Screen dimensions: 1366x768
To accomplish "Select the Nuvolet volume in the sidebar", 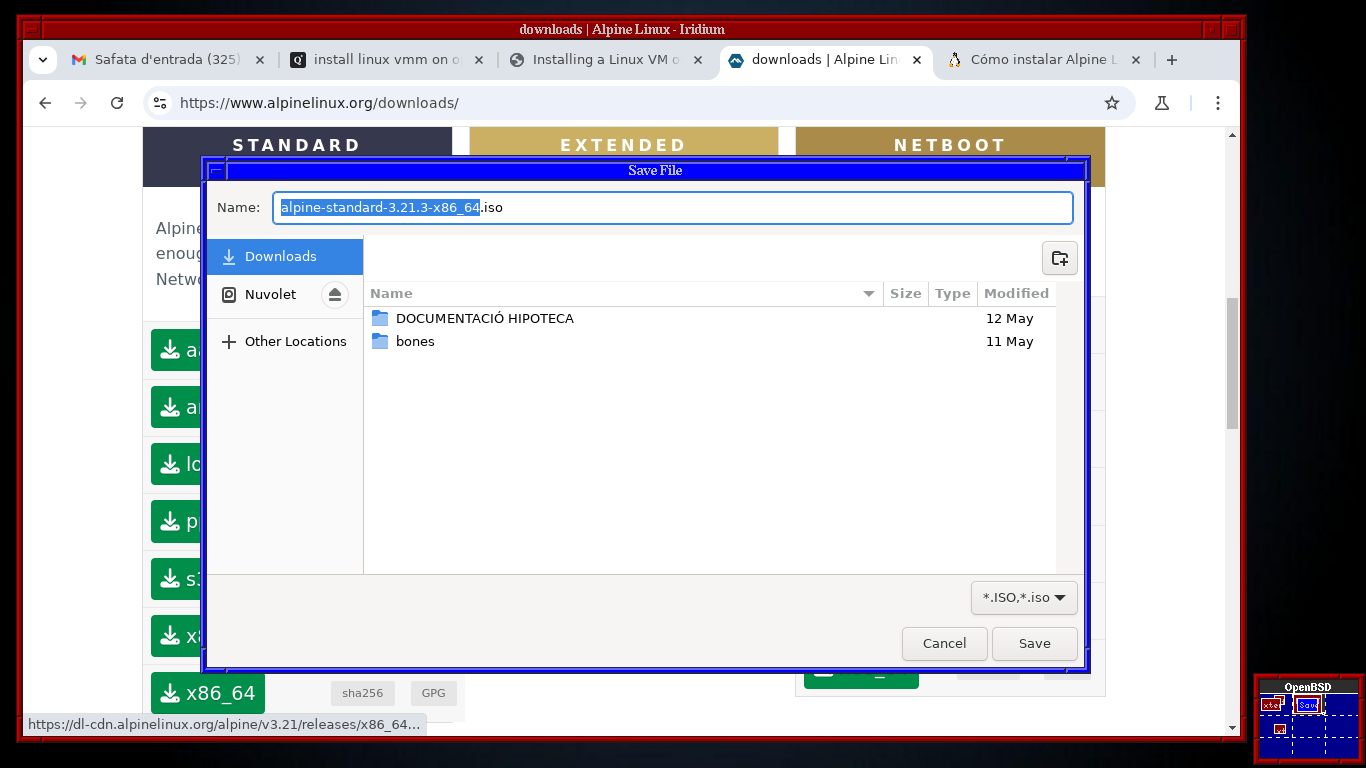I will tap(270, 294).
